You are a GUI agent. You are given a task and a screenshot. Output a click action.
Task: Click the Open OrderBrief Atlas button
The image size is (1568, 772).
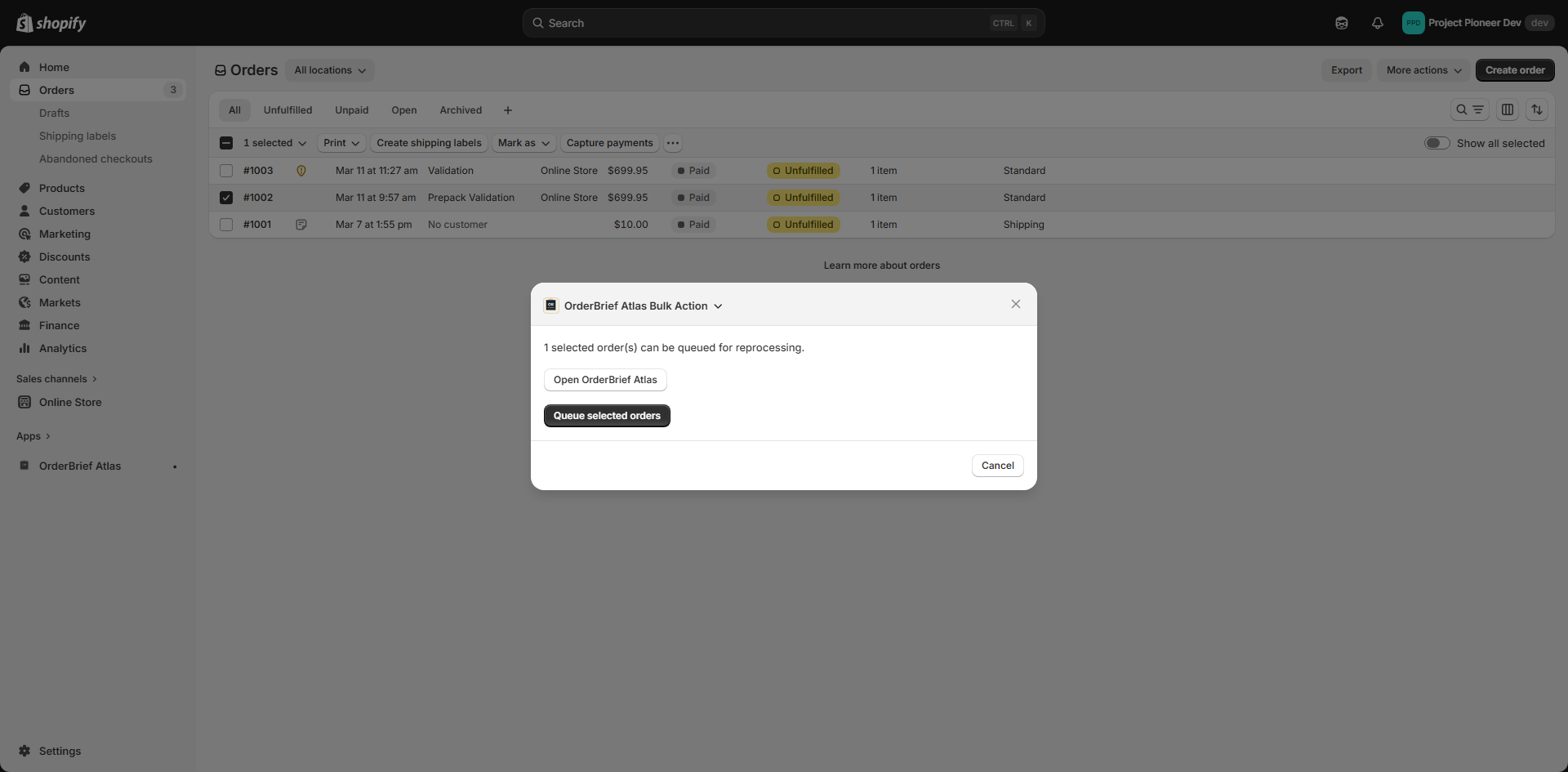click(x=605, y=380)
